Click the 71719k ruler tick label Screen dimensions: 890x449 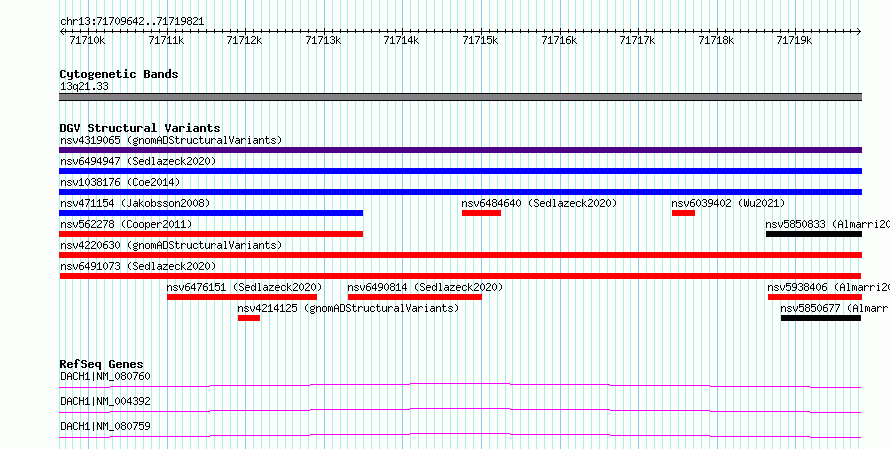[x=794, y=41]
